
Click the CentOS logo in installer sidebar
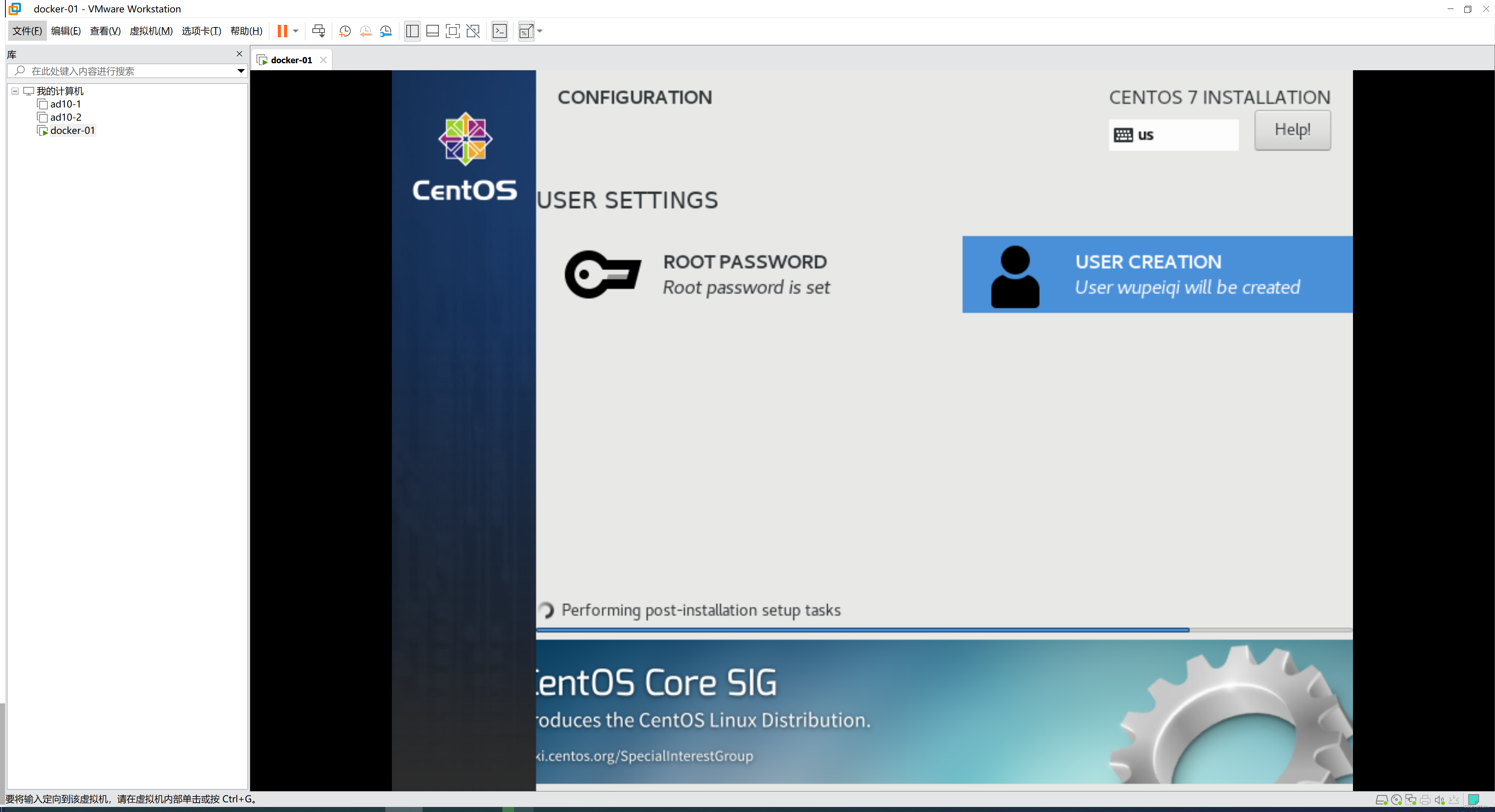click(464, 157)
